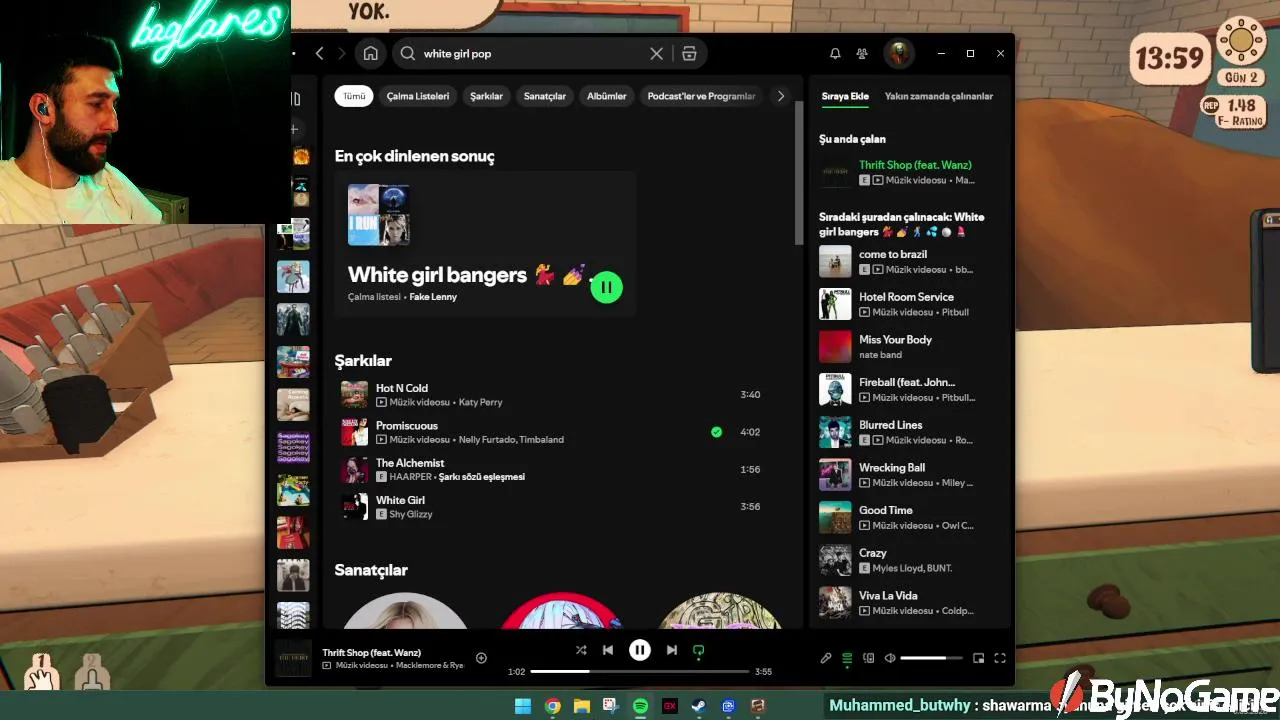Switch to Sıraya Ekle tab
Image resolution: width=1280 pixels, height=720 pixels.
click(845, 96)
